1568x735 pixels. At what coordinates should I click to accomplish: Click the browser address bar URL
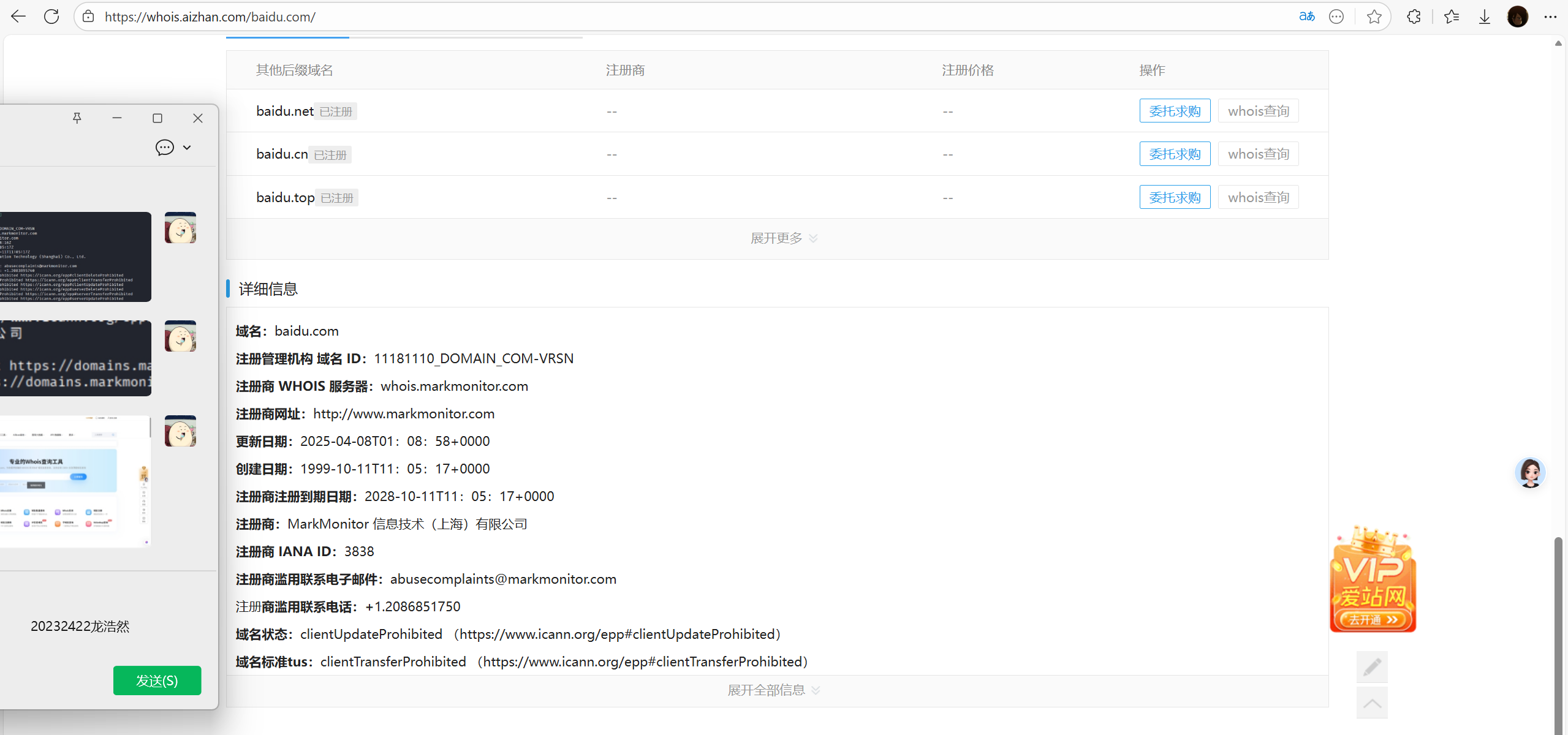pyautogui.click(x=210, y=17)
